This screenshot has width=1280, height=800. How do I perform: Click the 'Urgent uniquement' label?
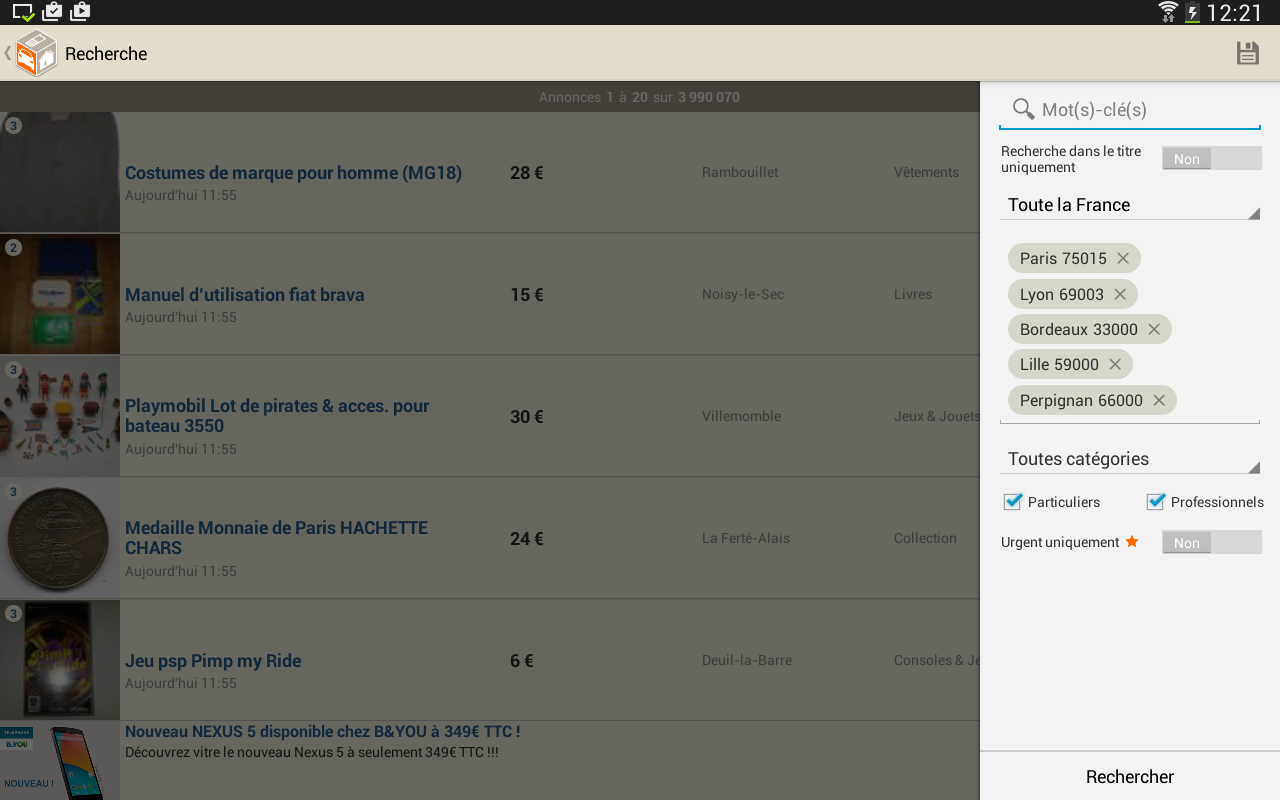click(1060, 542)
